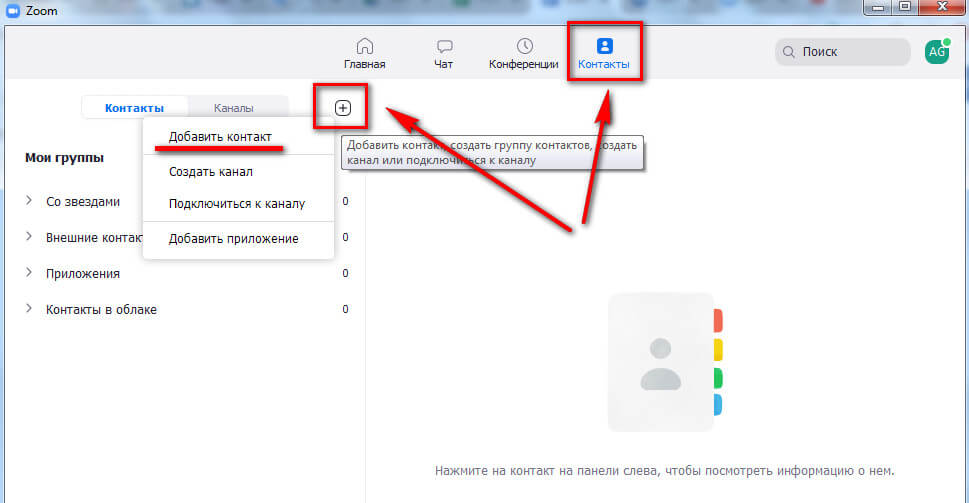
Task: Select the Контакты в облаке row
Action: click(x=185, y=309)
